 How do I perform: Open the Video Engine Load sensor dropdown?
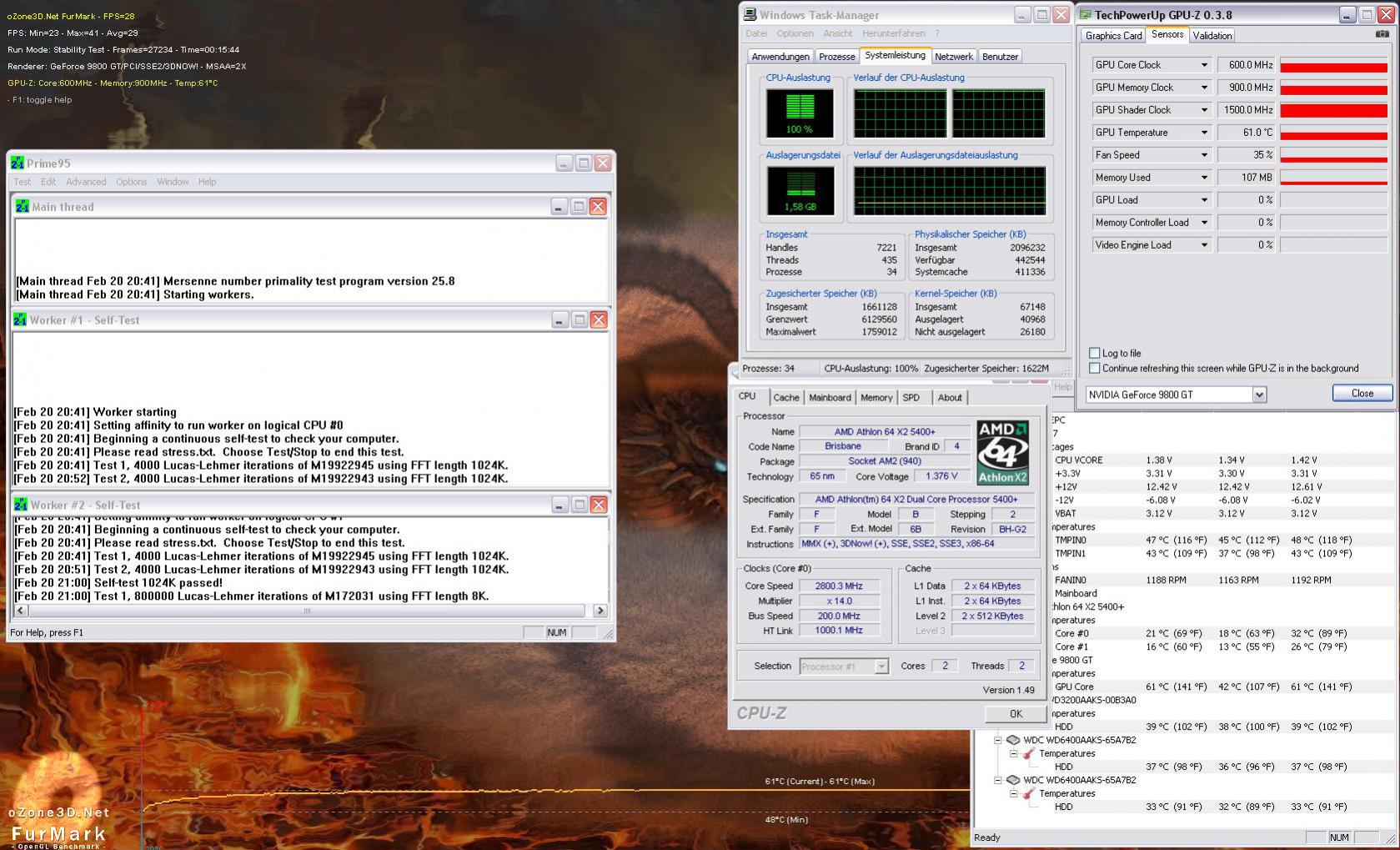pyautogui.click(x=1204, y=245)
